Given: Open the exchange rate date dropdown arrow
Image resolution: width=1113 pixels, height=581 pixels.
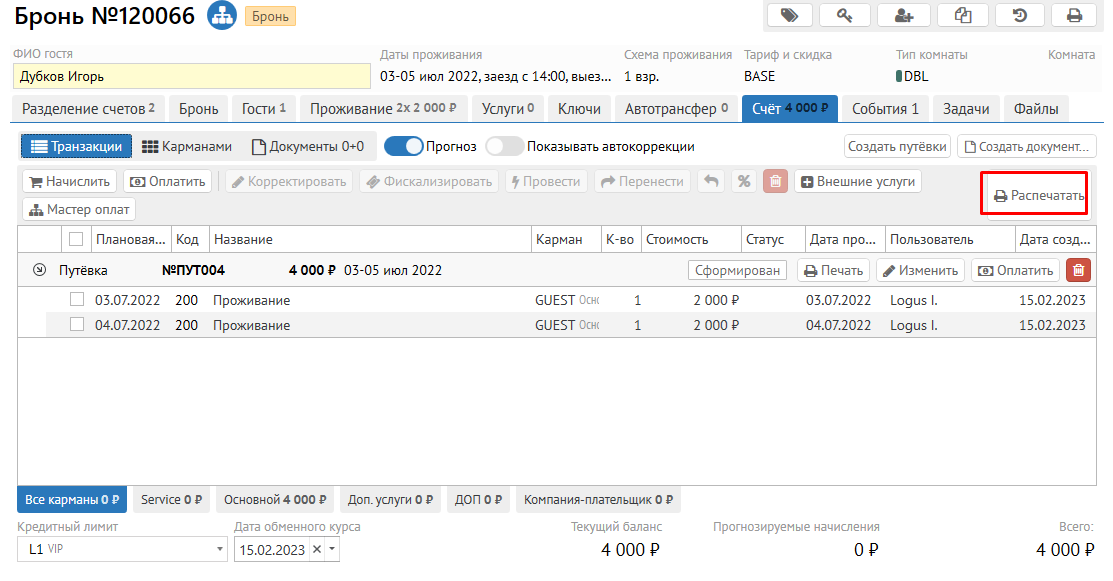Looking at the screenshot, I should click(333, 549).
